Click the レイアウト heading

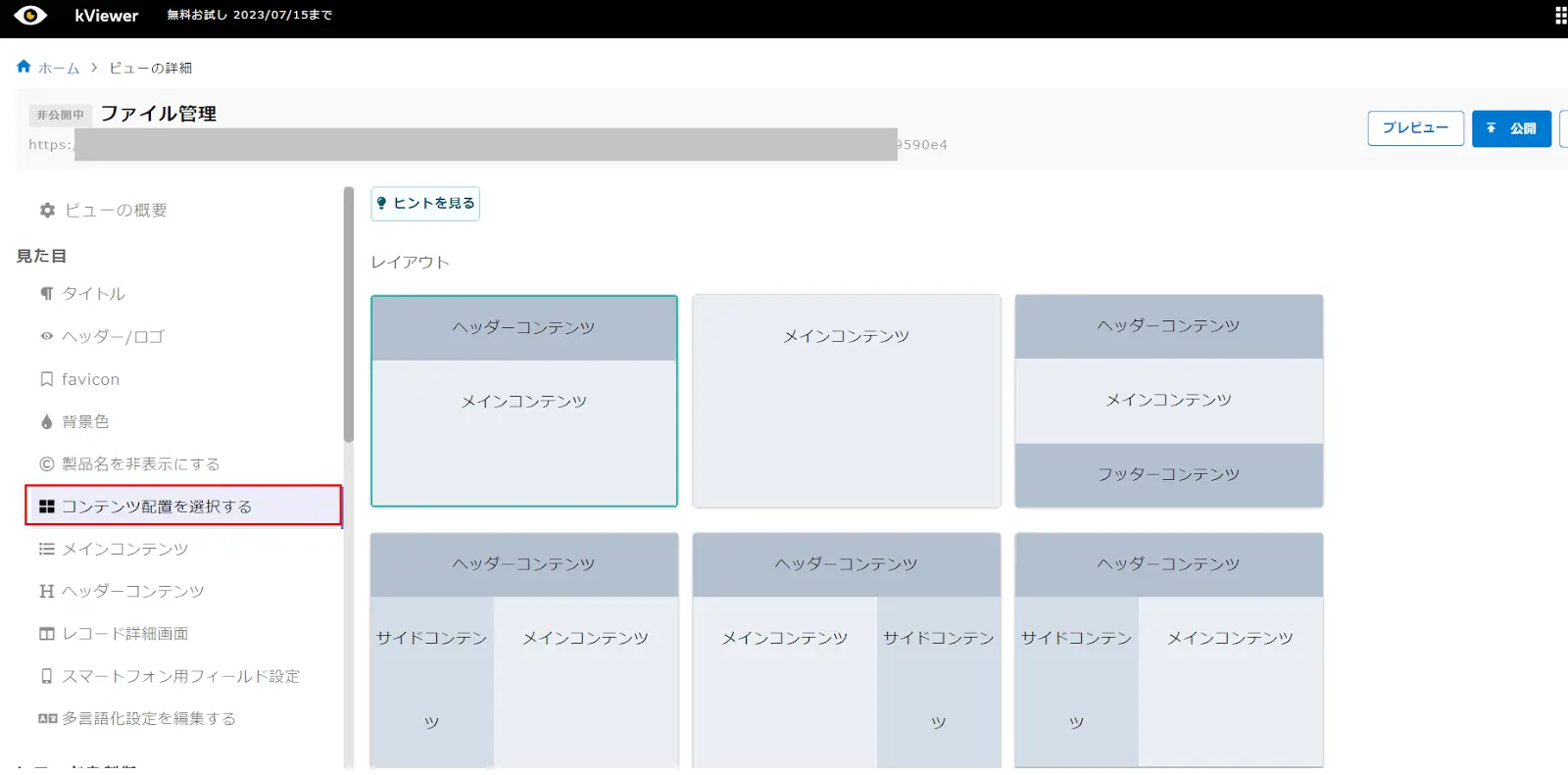point(410,263)
